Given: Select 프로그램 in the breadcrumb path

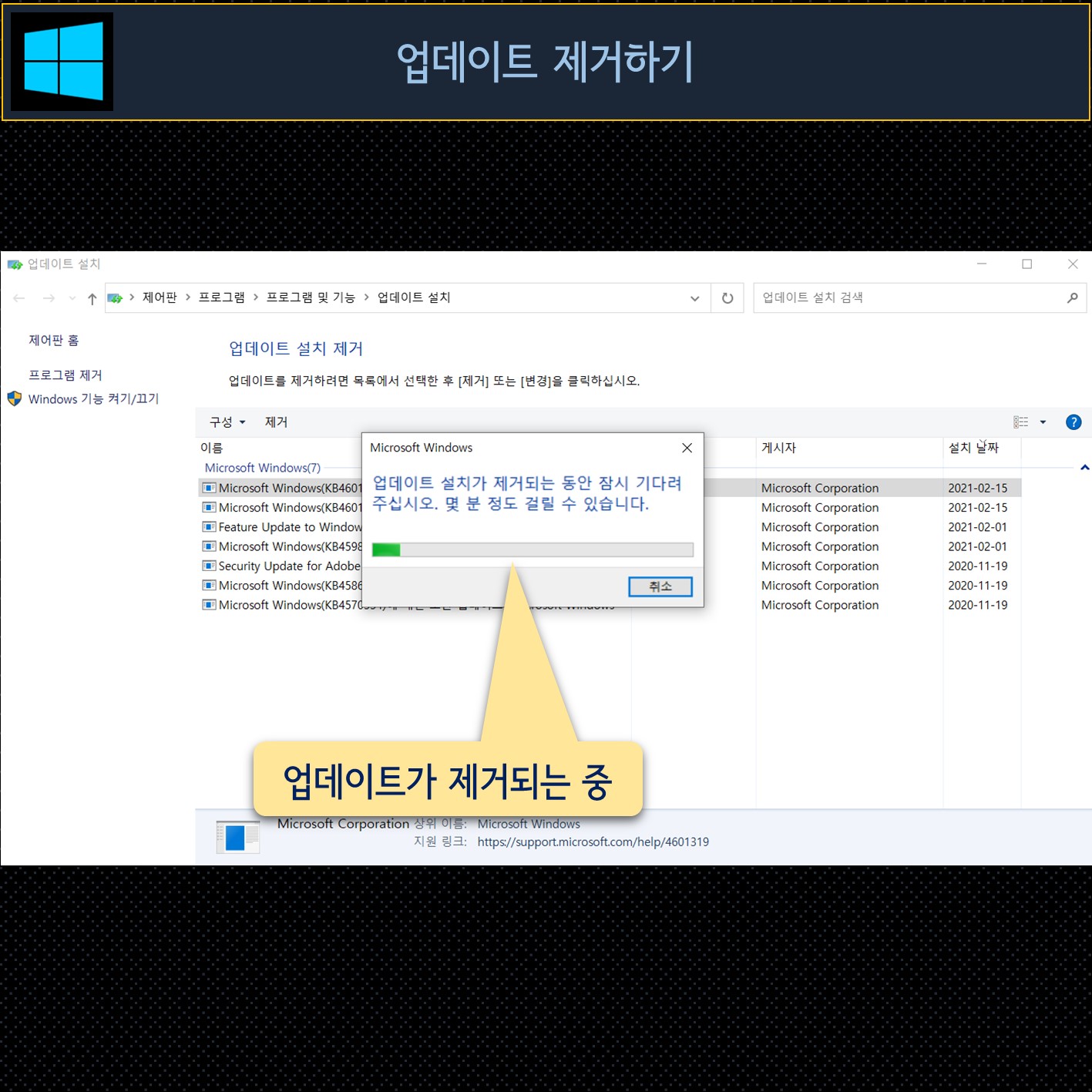Looking at the screenshot, I should click(222, 297).
